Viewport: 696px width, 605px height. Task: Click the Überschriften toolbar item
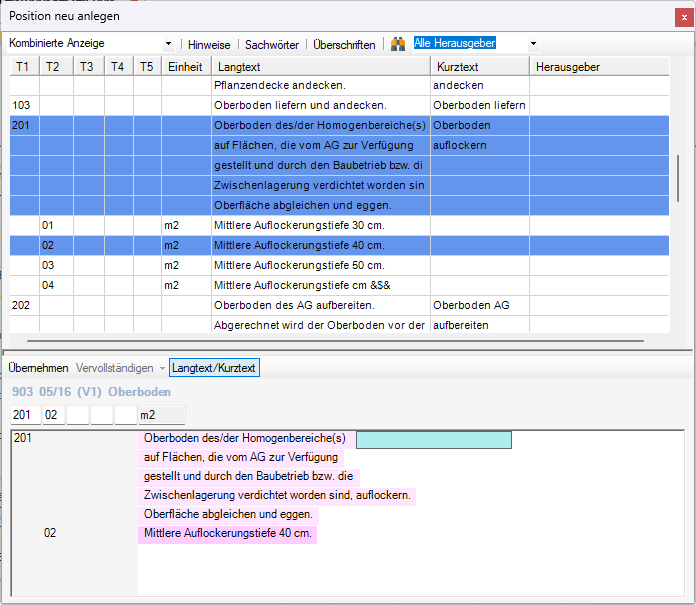point(344,45)
